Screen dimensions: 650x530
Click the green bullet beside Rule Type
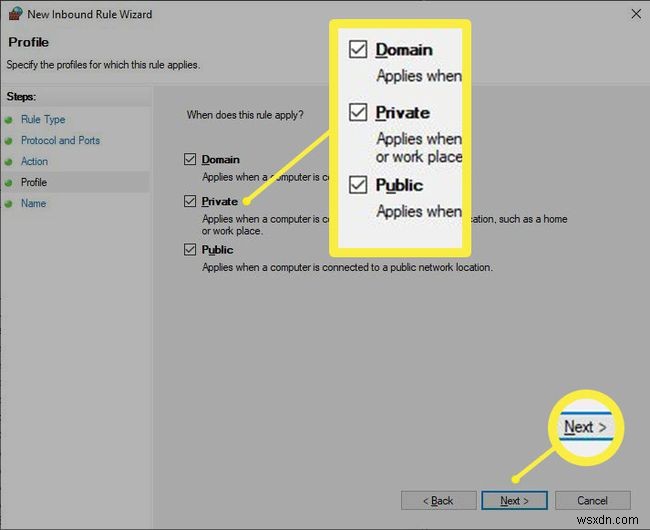[9, 120]
